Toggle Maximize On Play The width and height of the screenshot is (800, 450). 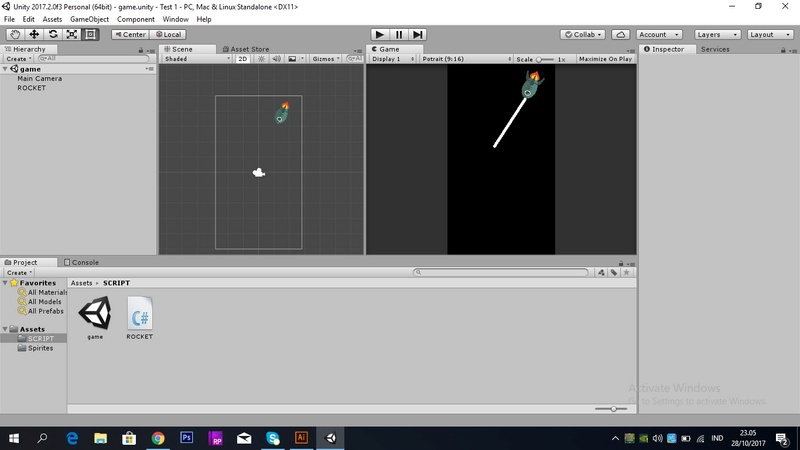pyautogui.click(x=605, y=59)
